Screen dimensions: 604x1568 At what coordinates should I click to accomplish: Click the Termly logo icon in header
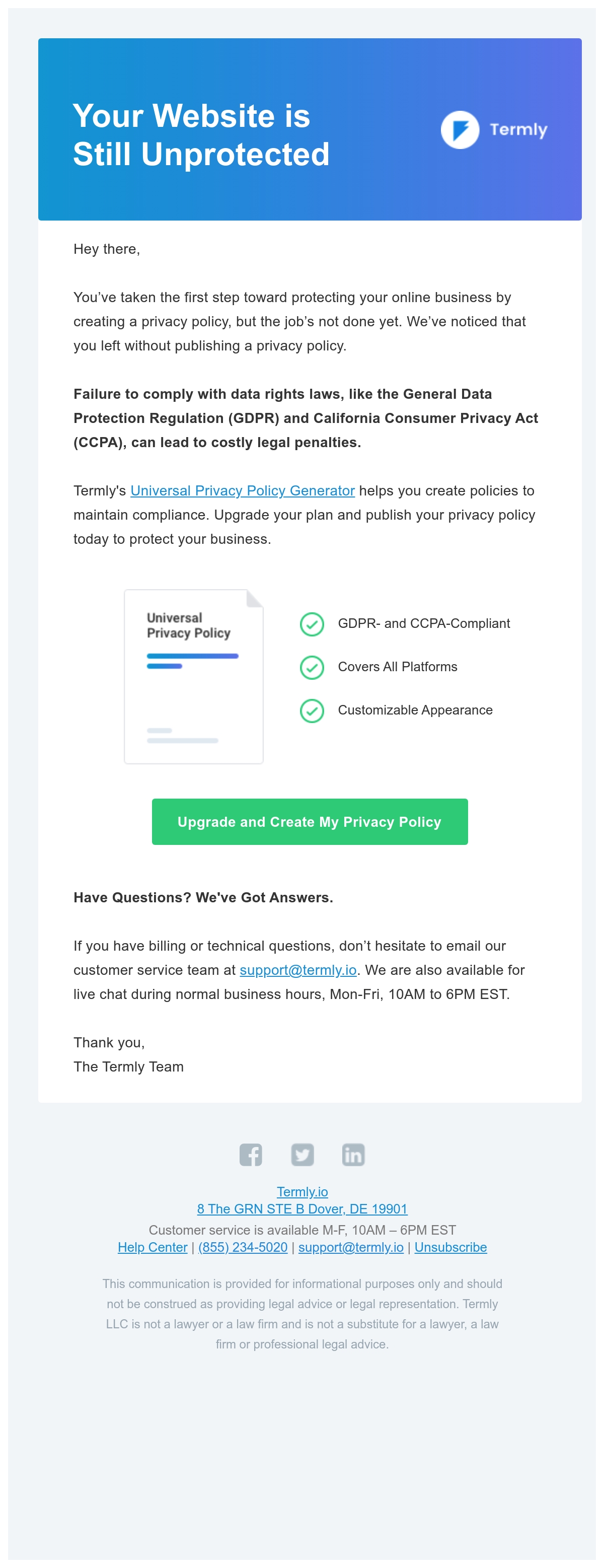[460, 129]
